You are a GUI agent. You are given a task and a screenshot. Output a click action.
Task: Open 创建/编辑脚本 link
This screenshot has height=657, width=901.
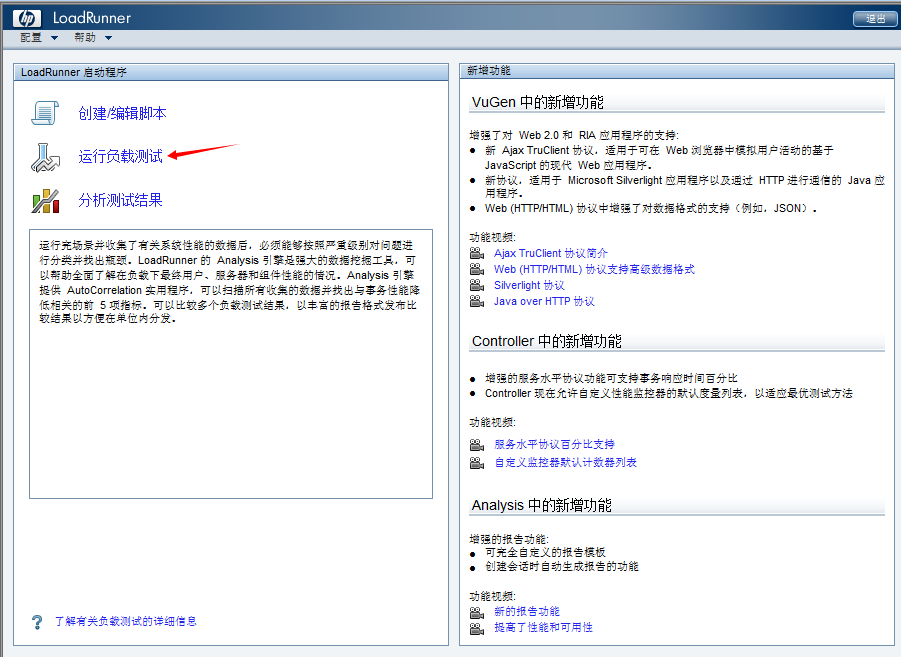(122, 113)
